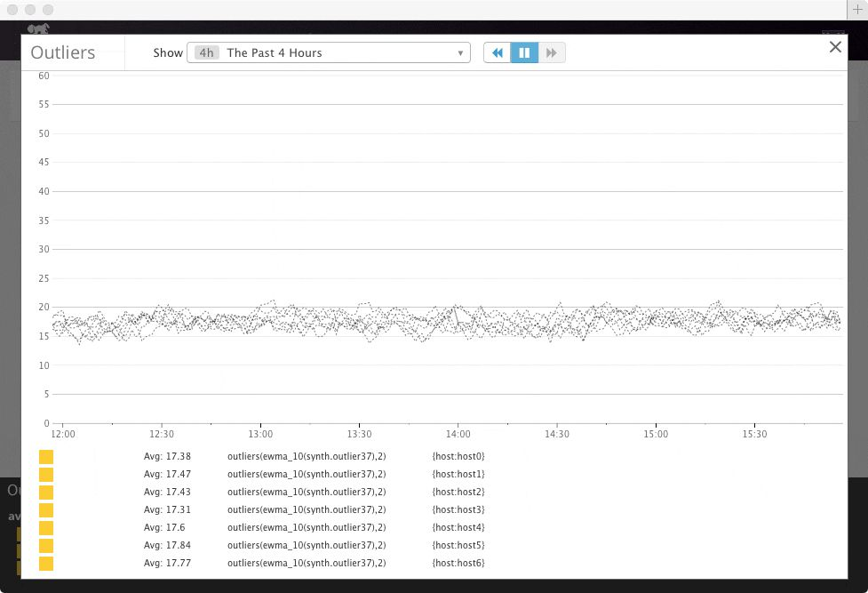Image resolution: width=868 pixels, height=593 pixels.
Task: Select the {host:host5} legend tag
Action: [x=458, y=546]
